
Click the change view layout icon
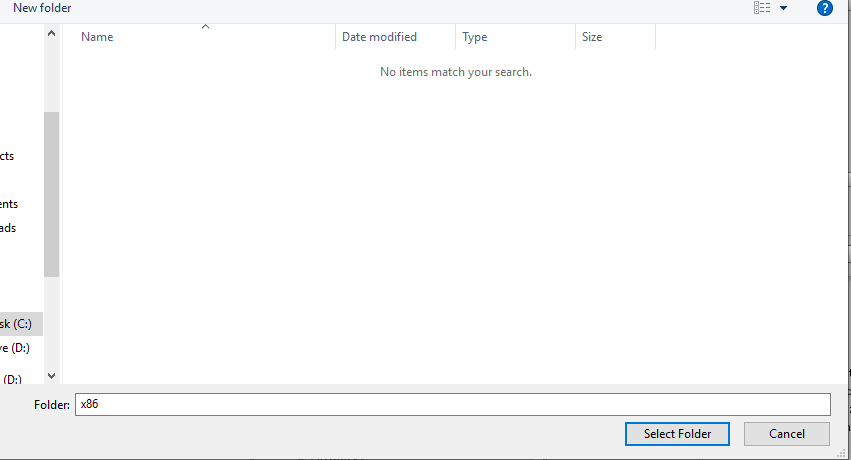click(x=762, y=8)
